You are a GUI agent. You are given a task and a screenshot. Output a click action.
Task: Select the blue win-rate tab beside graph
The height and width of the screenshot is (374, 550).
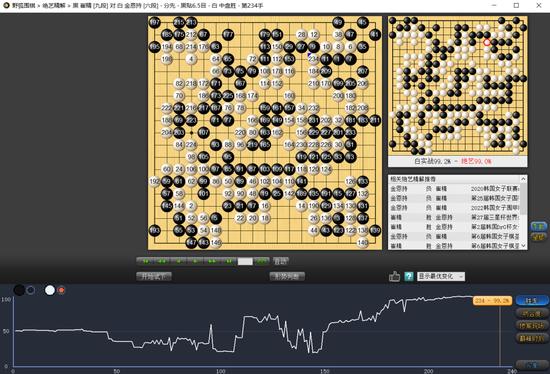point(531,301)
